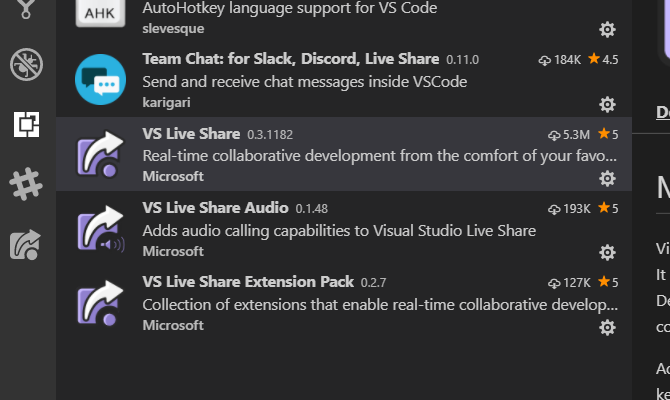Open the Extensions view in activity bar
670x400 pixels.
[27, 124]
